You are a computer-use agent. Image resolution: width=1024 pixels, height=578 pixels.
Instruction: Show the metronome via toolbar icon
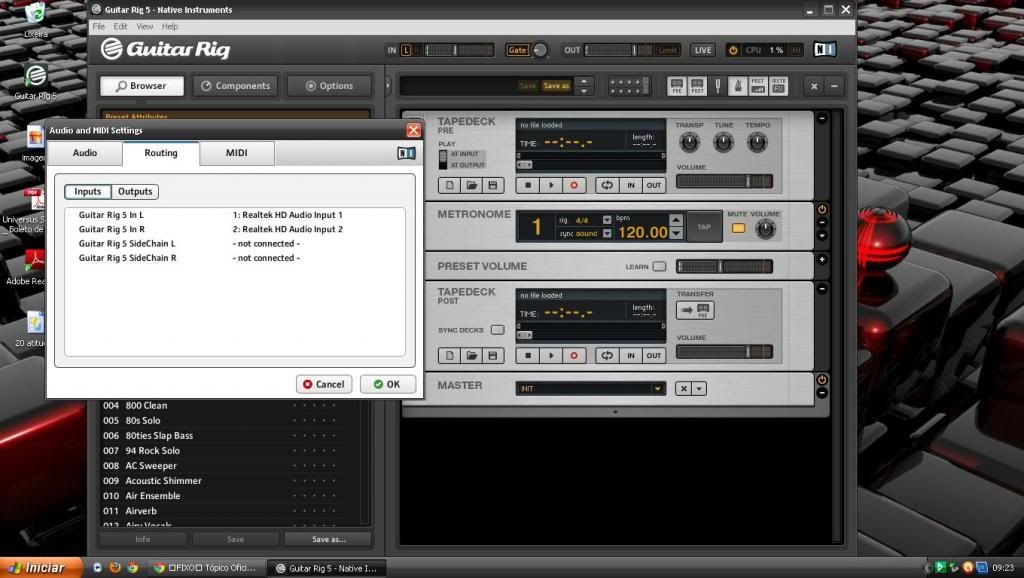tap(738, 86)
